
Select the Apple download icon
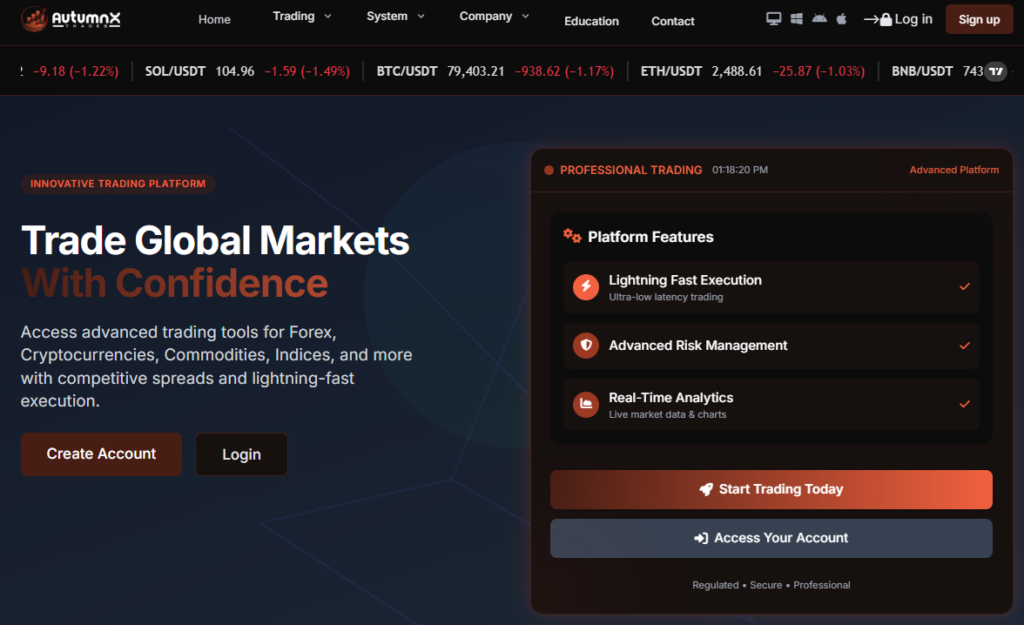coord(841,19)
